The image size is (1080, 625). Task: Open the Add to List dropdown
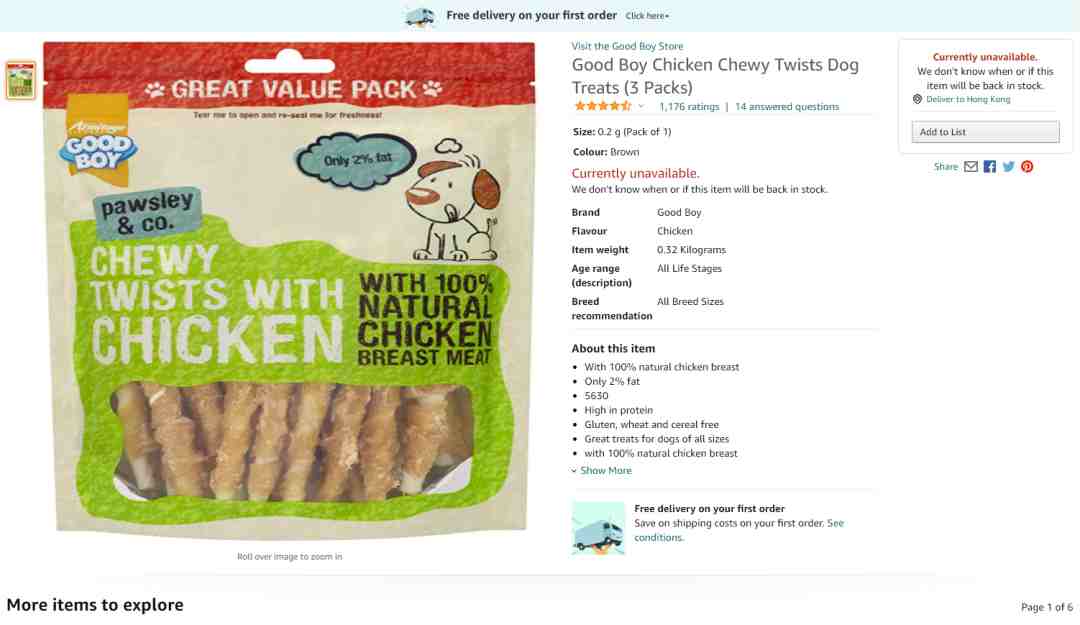985,132
